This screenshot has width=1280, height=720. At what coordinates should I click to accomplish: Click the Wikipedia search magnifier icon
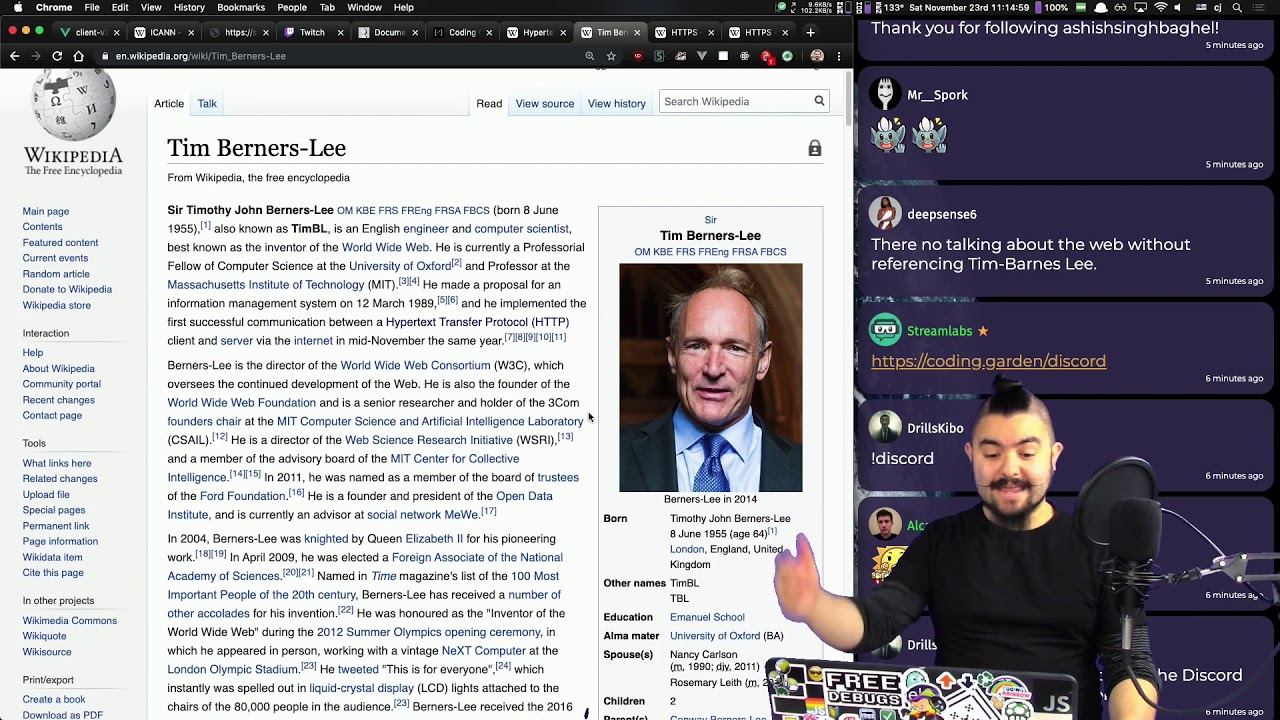[x=819, y=101]
